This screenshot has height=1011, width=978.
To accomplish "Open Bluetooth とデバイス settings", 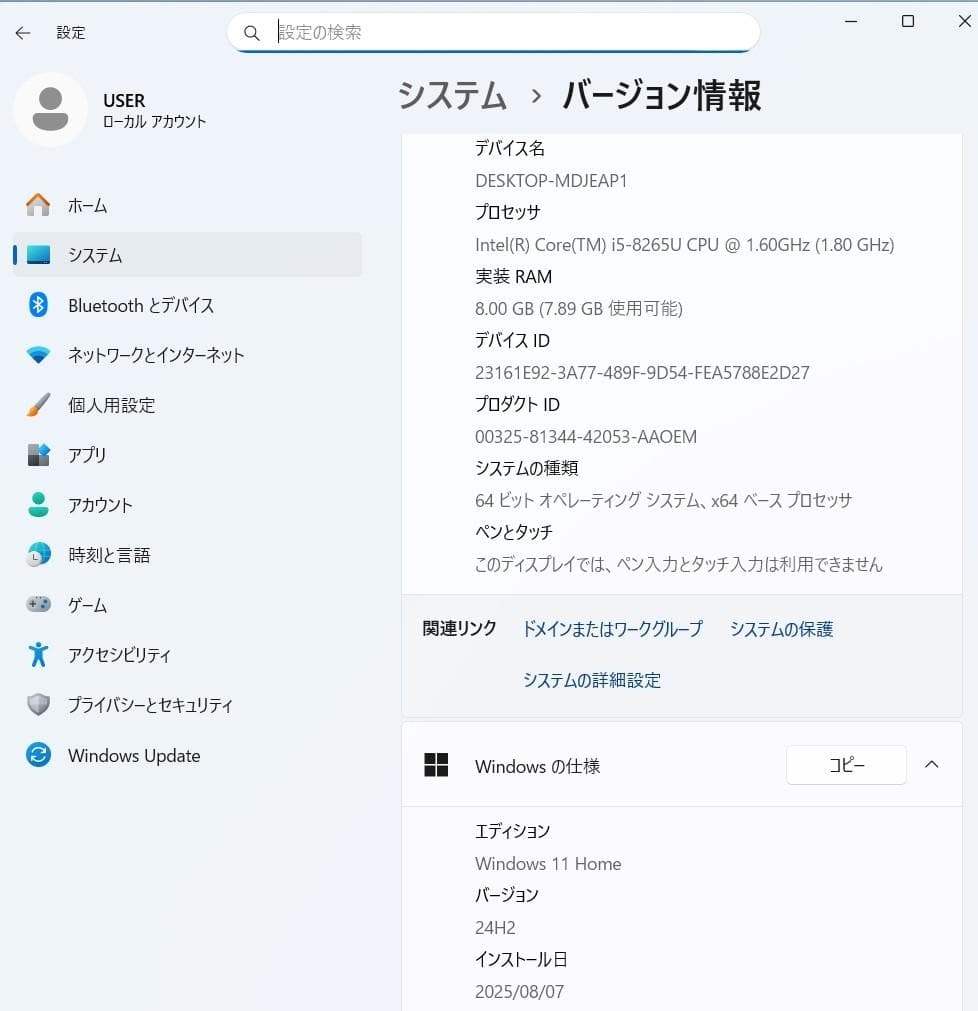I will (140, 305).
